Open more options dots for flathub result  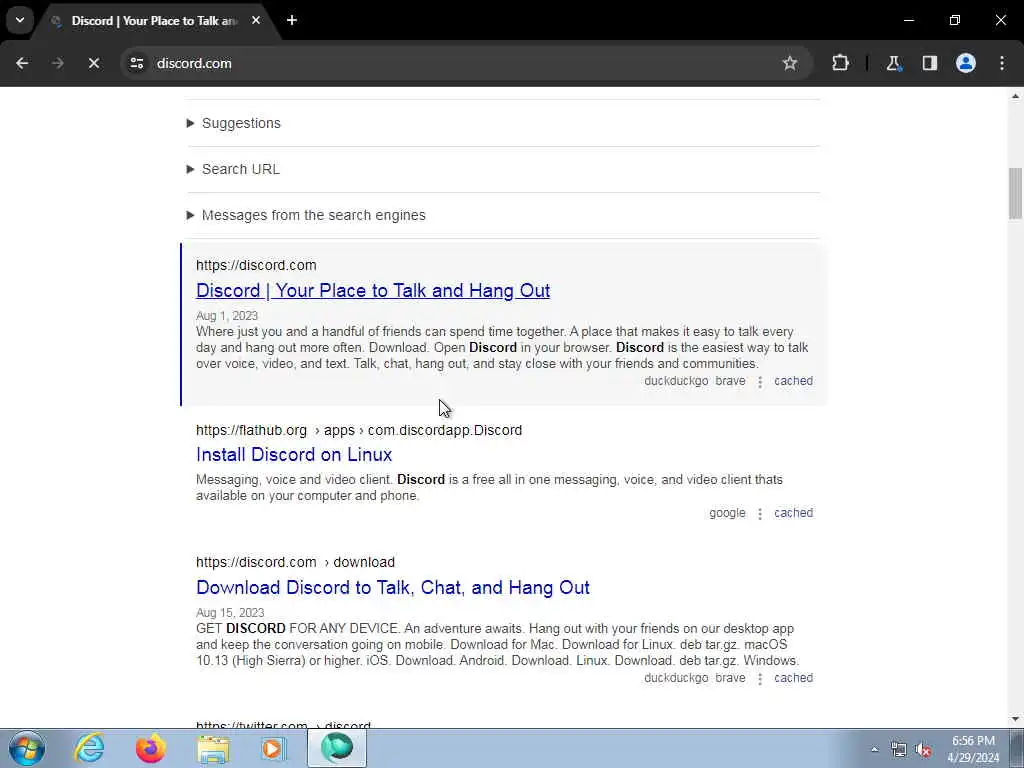click(x=760, y=514)
